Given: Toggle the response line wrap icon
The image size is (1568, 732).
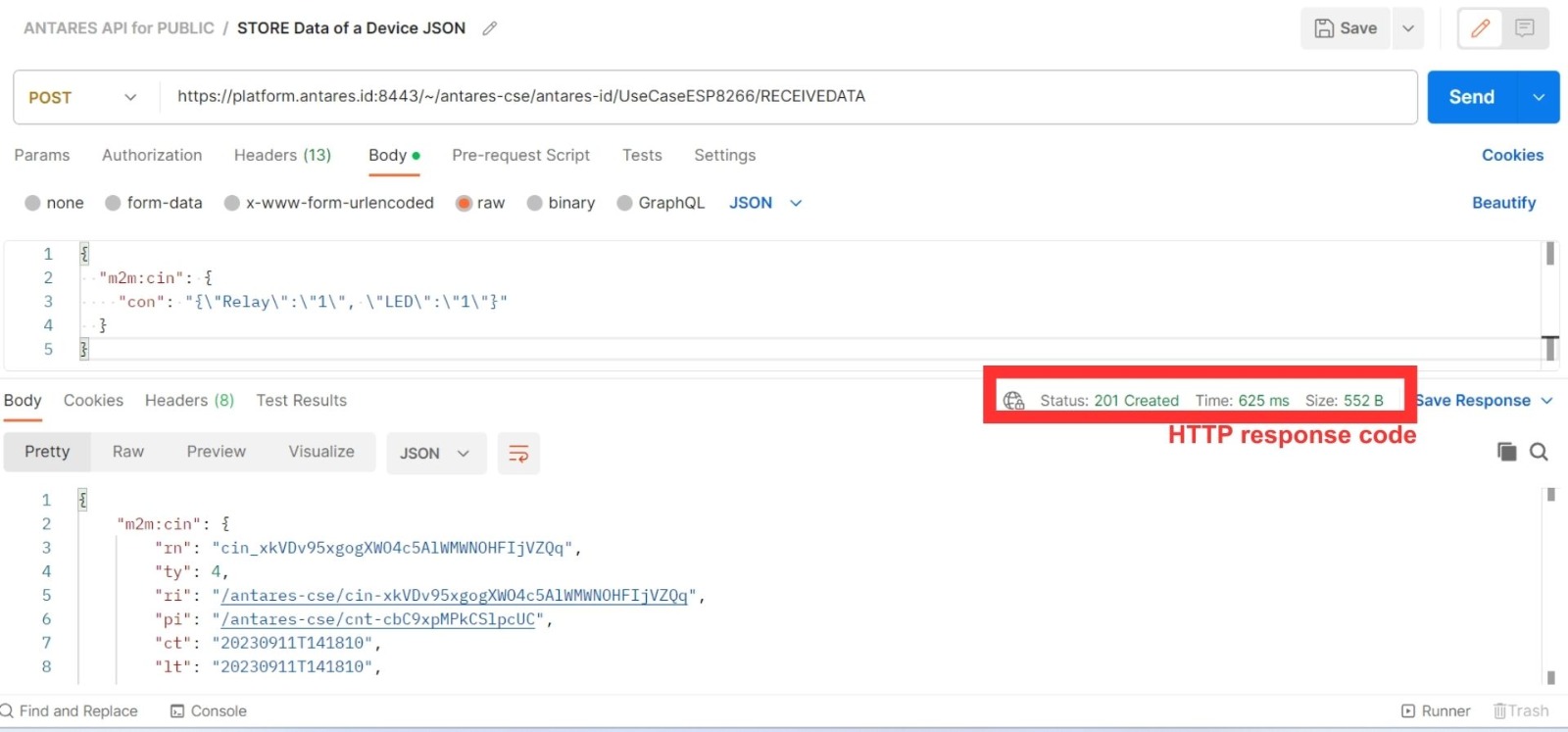Looking at the screenshot, I should click(x=518, y=454).
